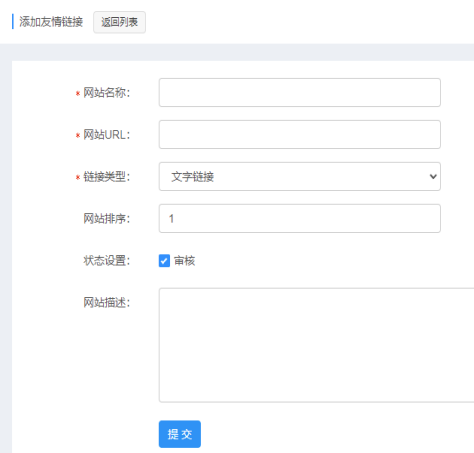Select the 网站排序 field containing 1
The width and height of the screenshot is (474, 453).
300,219
